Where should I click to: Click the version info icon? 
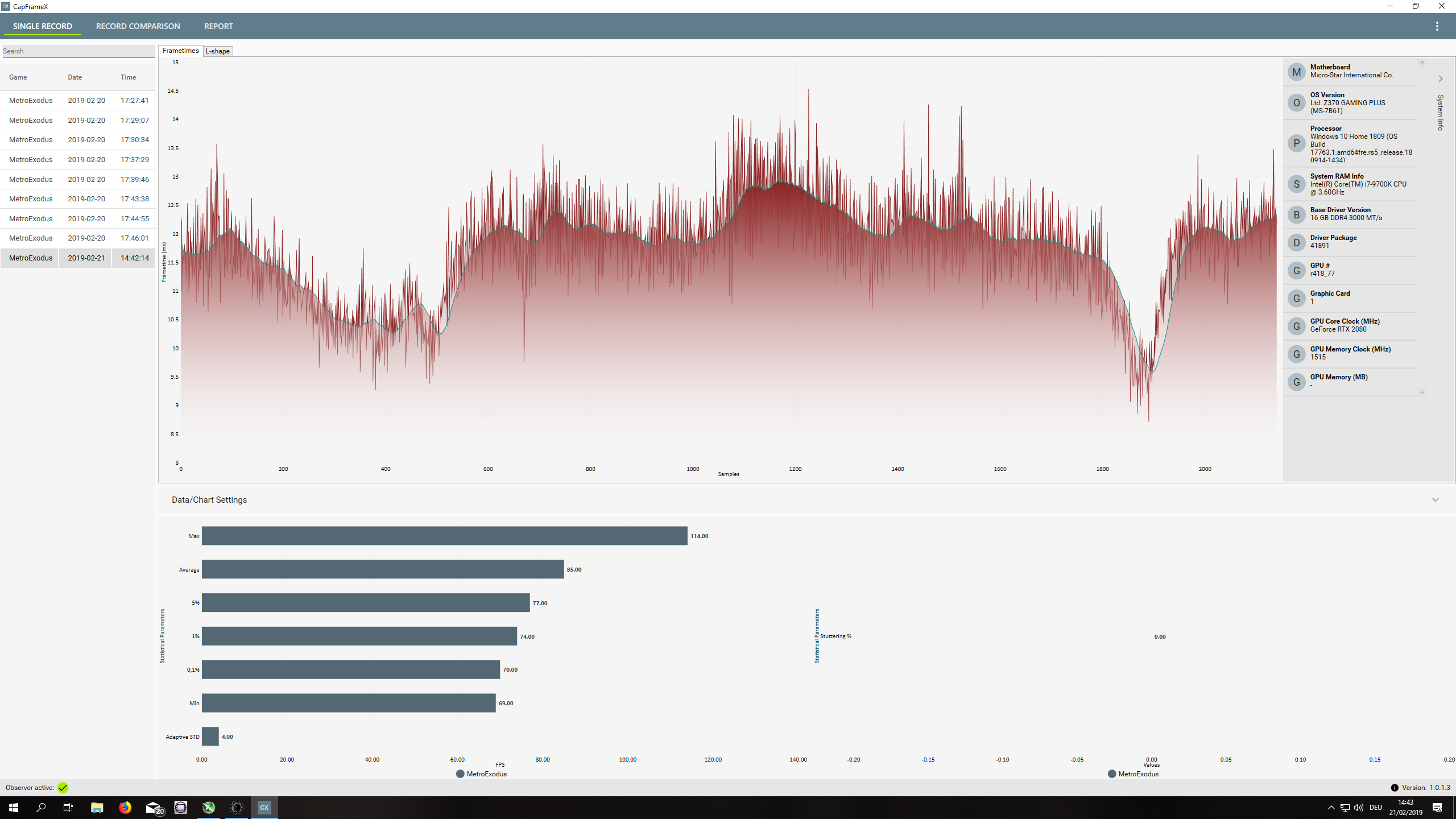pyautogui.click(x=1394, y=788)
